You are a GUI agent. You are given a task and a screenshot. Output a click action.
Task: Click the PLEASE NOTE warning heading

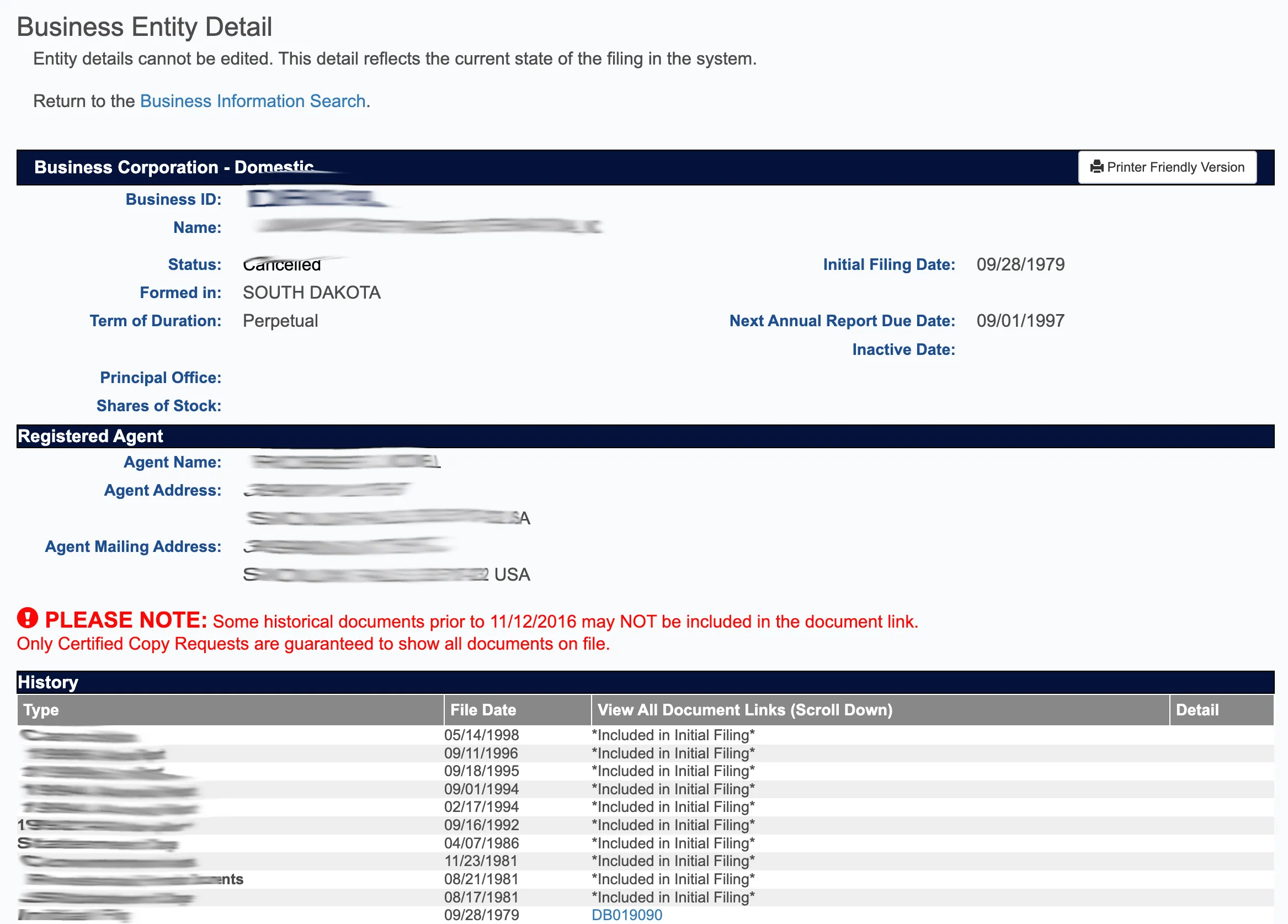point(126,620)
